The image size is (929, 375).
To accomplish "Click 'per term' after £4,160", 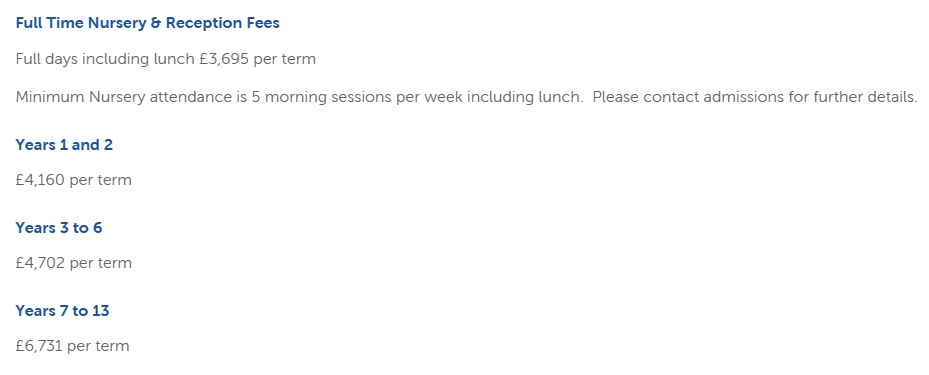I will click(x=101, y=180).
